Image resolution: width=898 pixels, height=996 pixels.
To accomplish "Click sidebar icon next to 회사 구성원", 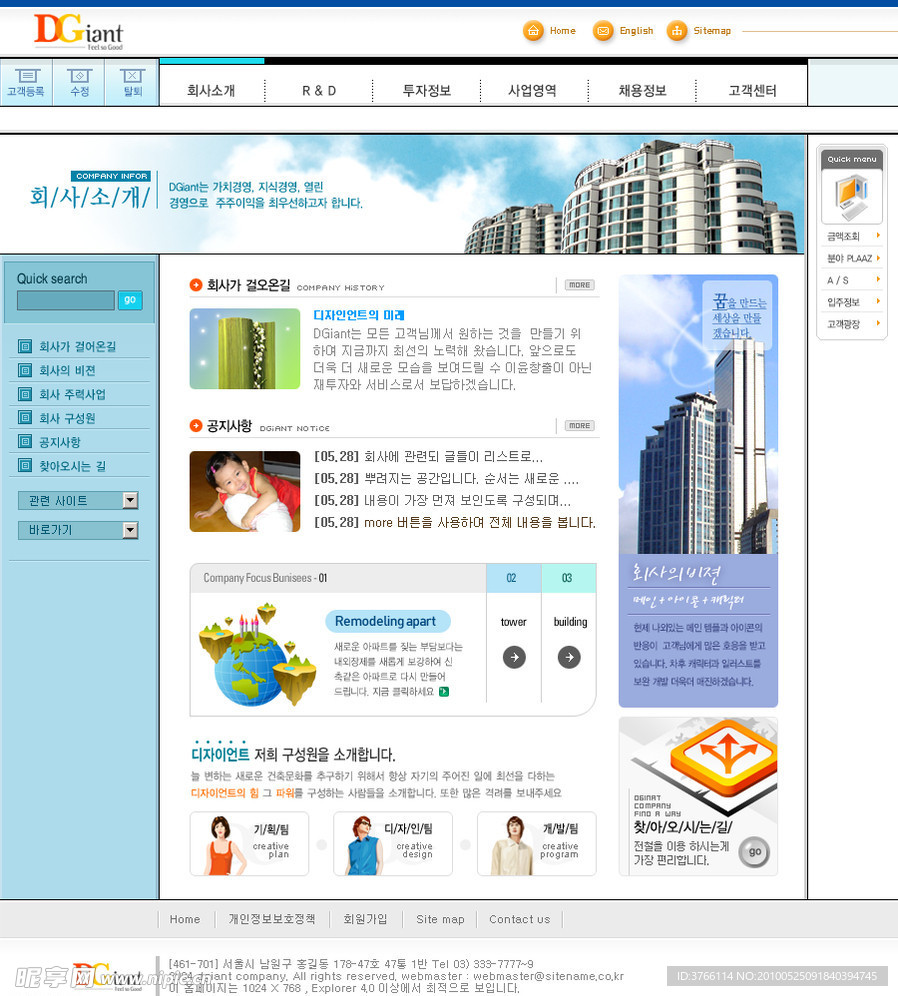I will point(25,417).
